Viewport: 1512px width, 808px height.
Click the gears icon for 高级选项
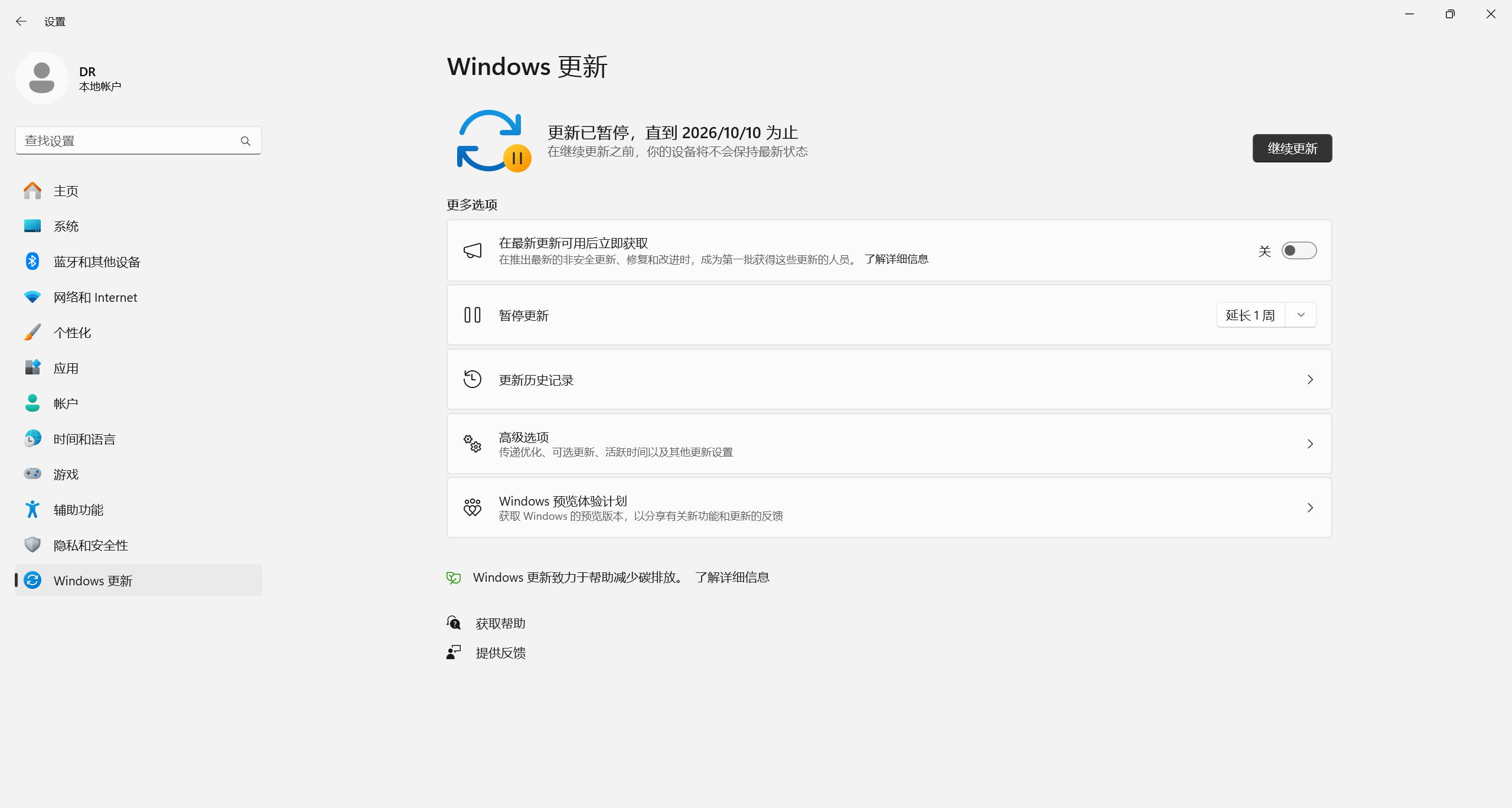[x=472, y=444]
